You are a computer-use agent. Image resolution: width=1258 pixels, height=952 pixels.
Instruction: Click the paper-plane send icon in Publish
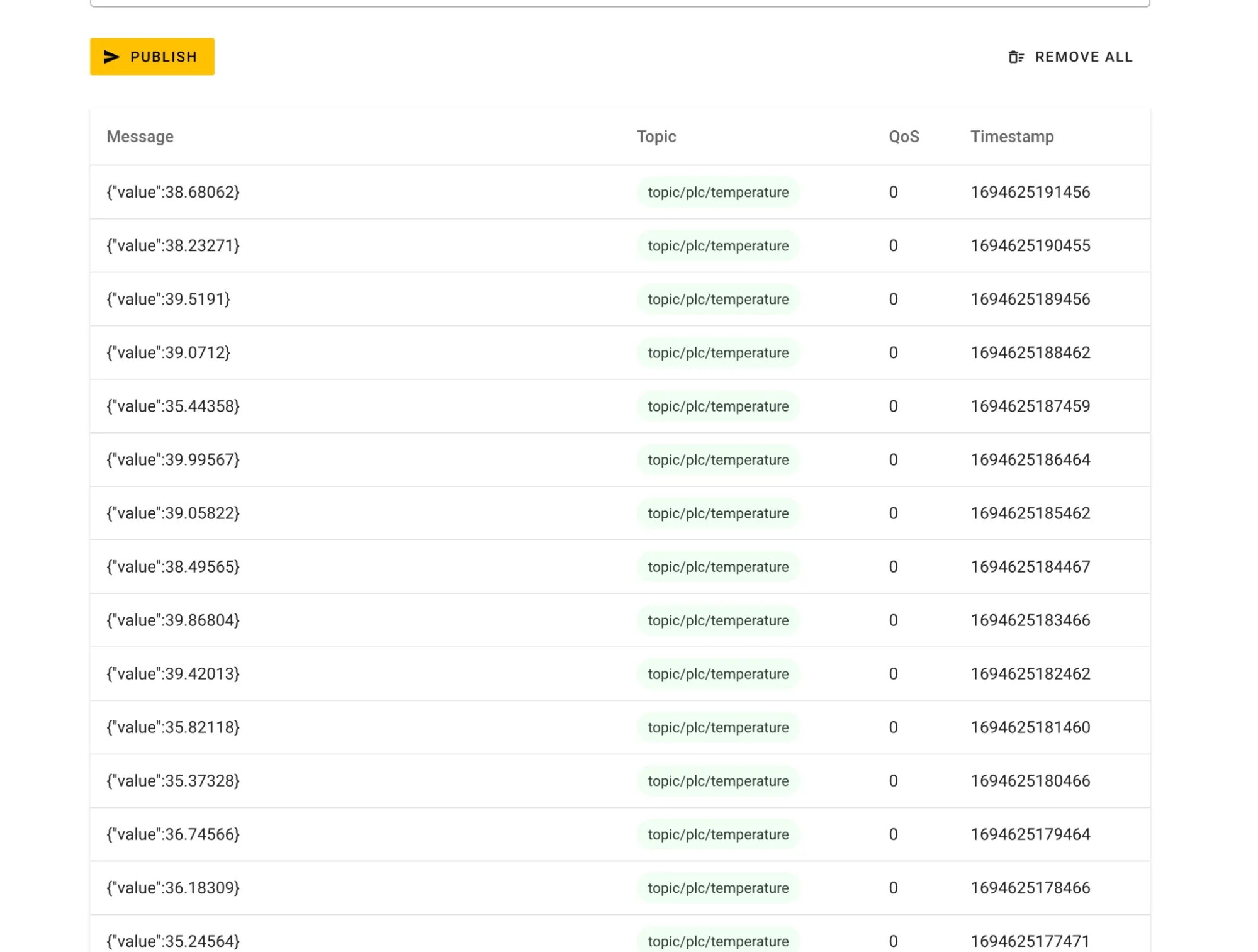coord(111,57)
